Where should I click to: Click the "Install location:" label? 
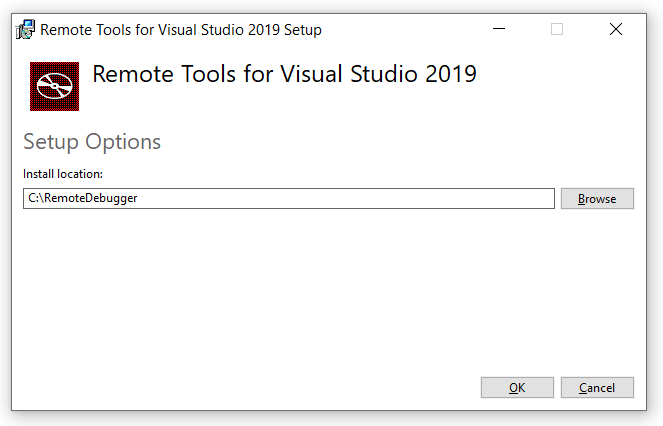pyautogui.click(x=63, y=174)
